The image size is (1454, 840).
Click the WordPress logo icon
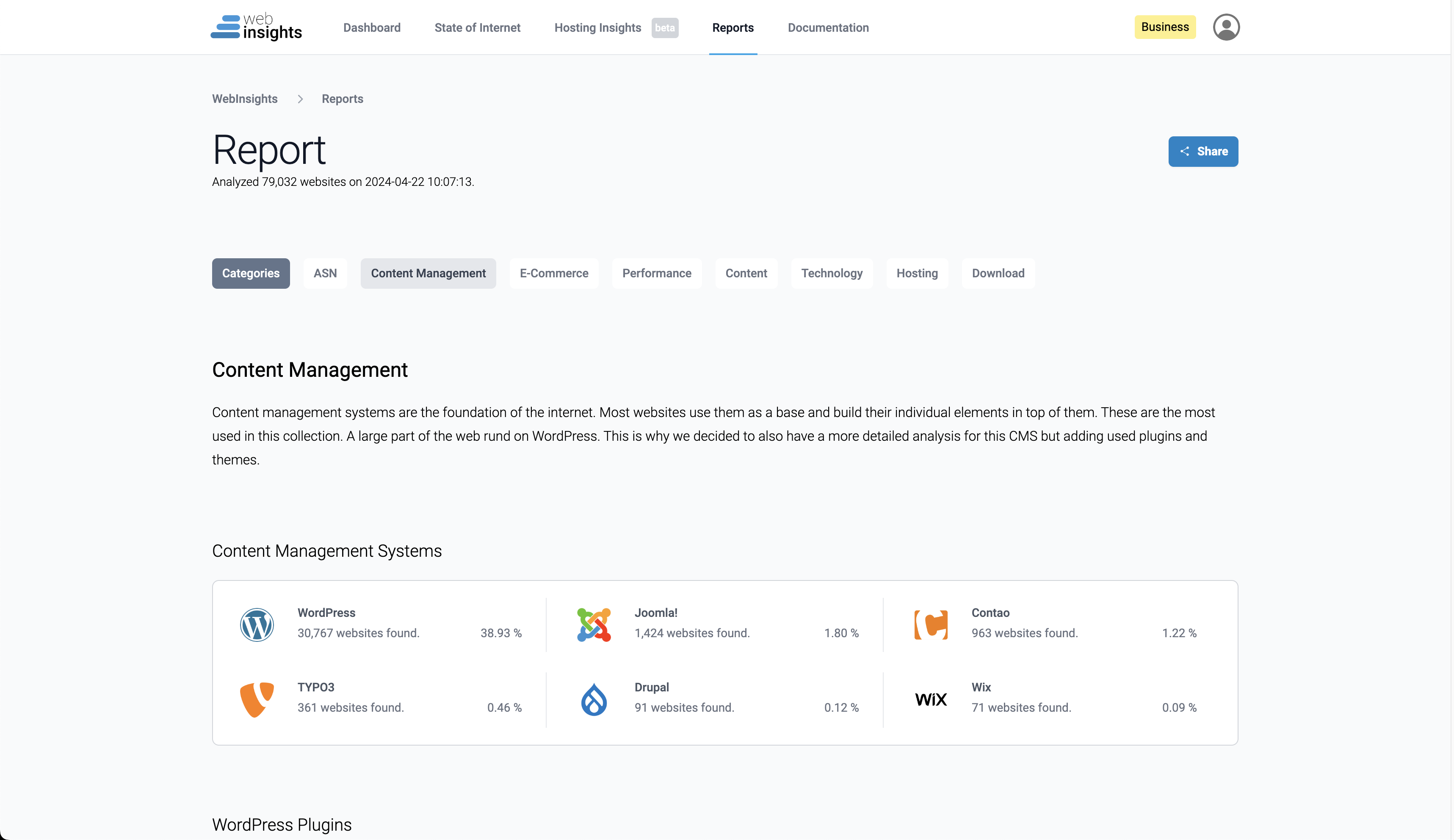(x=257, y=624)
